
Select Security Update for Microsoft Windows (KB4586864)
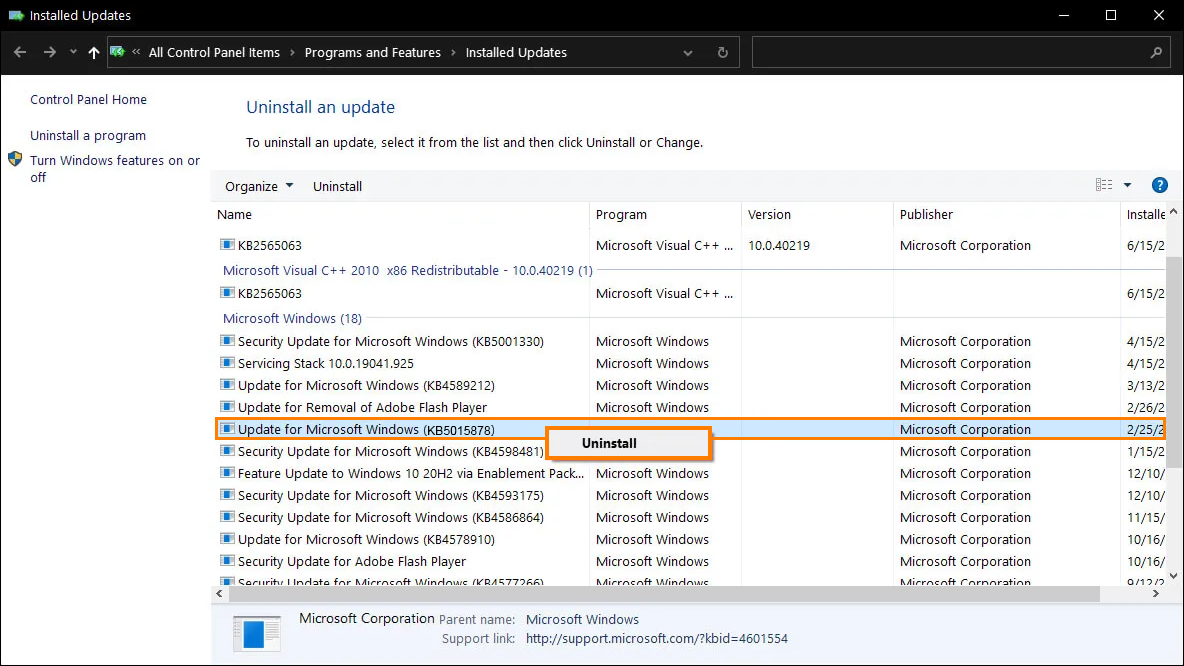pyautogui.click(x=690, y=517)
